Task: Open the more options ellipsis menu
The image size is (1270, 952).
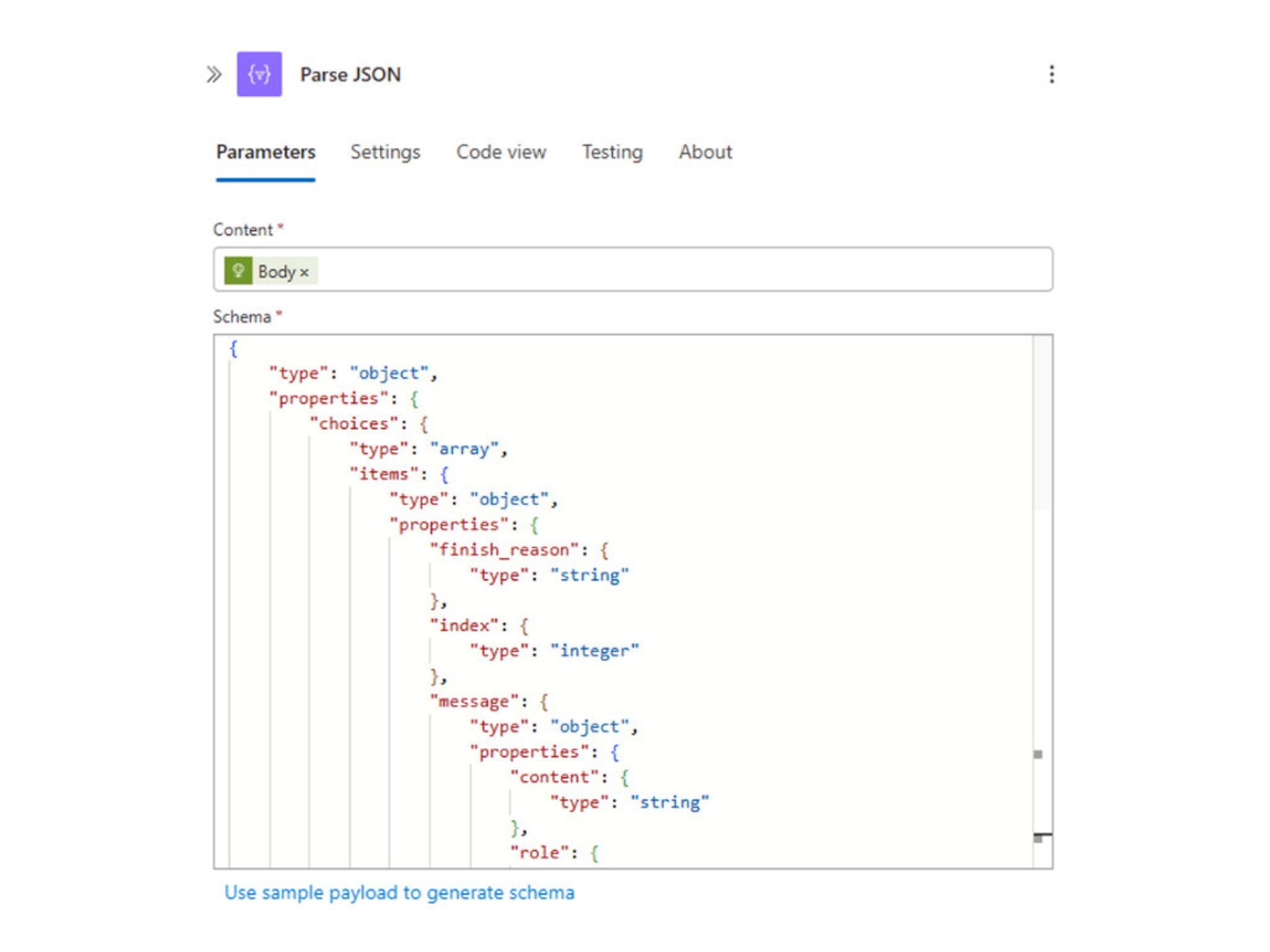Action: [x=1052, y=74]
